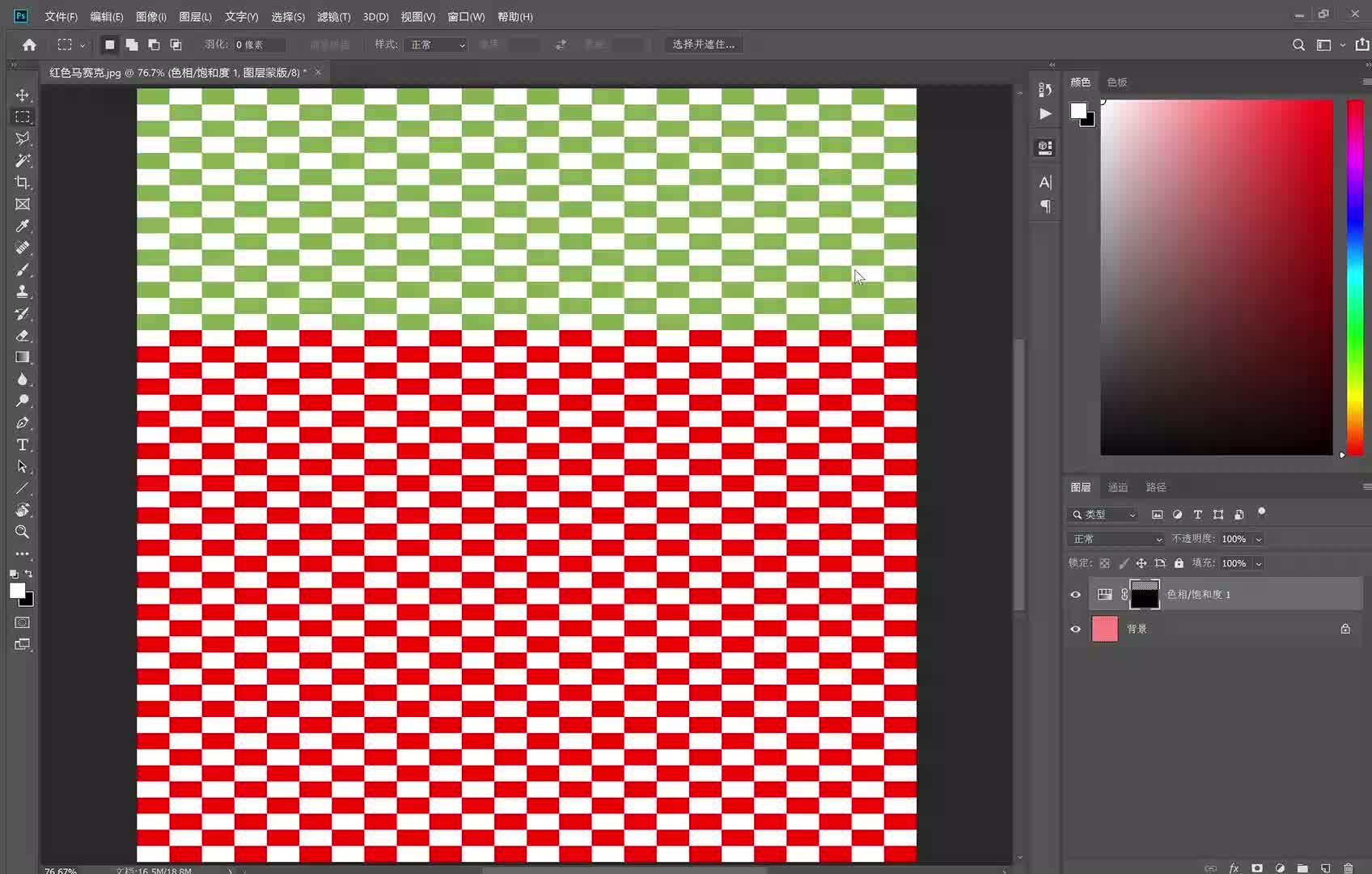Choose Subtract from Selection mode
1372x874 pixels.
click(154, 45)
